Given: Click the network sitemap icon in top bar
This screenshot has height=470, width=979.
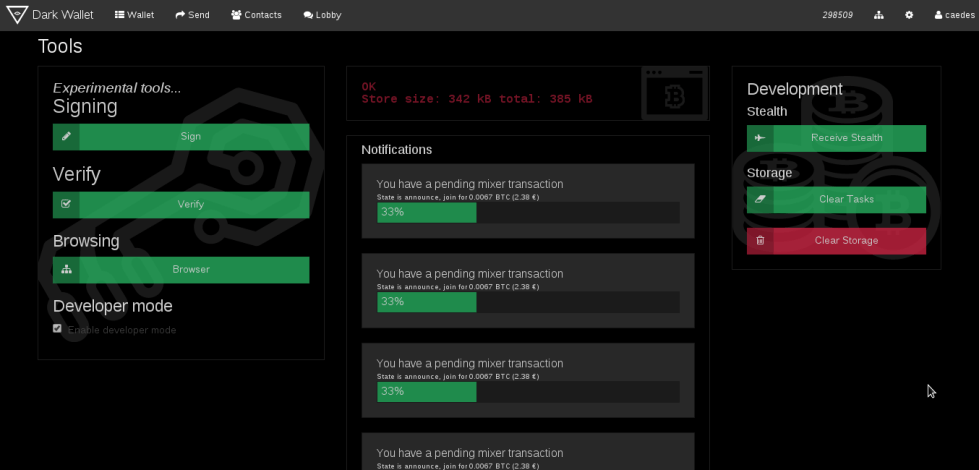Looking at the screenshot, I should click(879, 15).
